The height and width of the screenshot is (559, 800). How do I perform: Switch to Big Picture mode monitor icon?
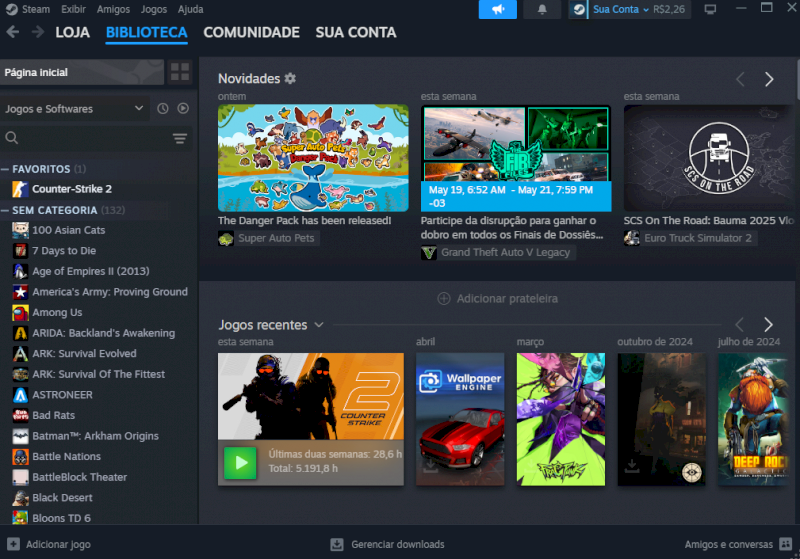pyautogui.click(x=710, y=9)
